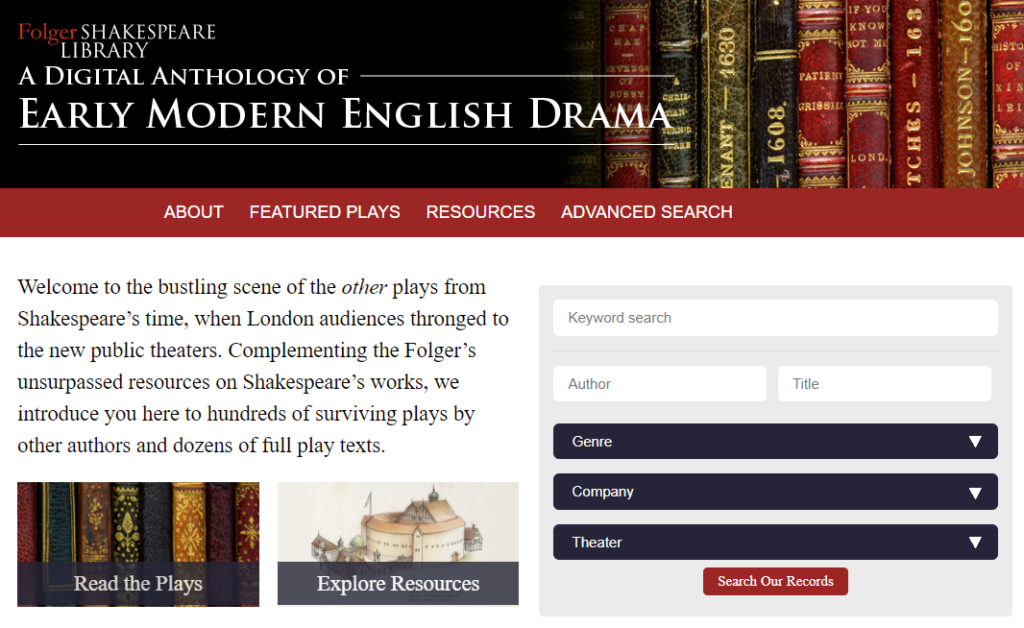
Task: Open Advanced Search from navigation bar
Action: point(646,212)
